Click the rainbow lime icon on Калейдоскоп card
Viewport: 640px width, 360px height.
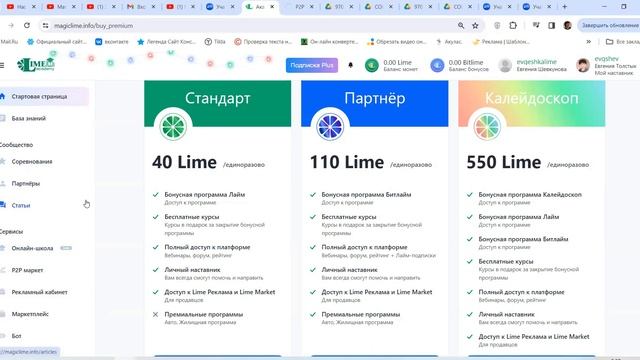[487, 127]
